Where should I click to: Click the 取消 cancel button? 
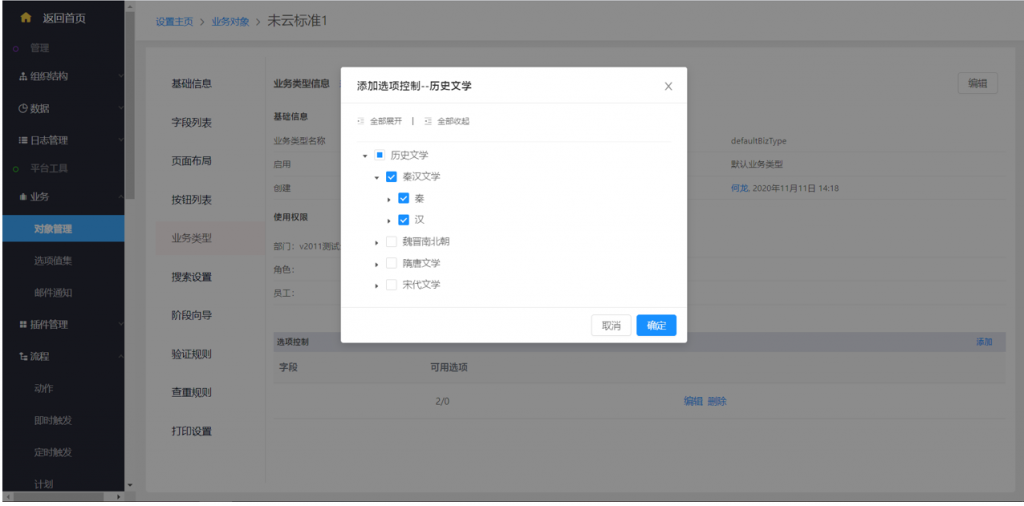tap(610, 326)
